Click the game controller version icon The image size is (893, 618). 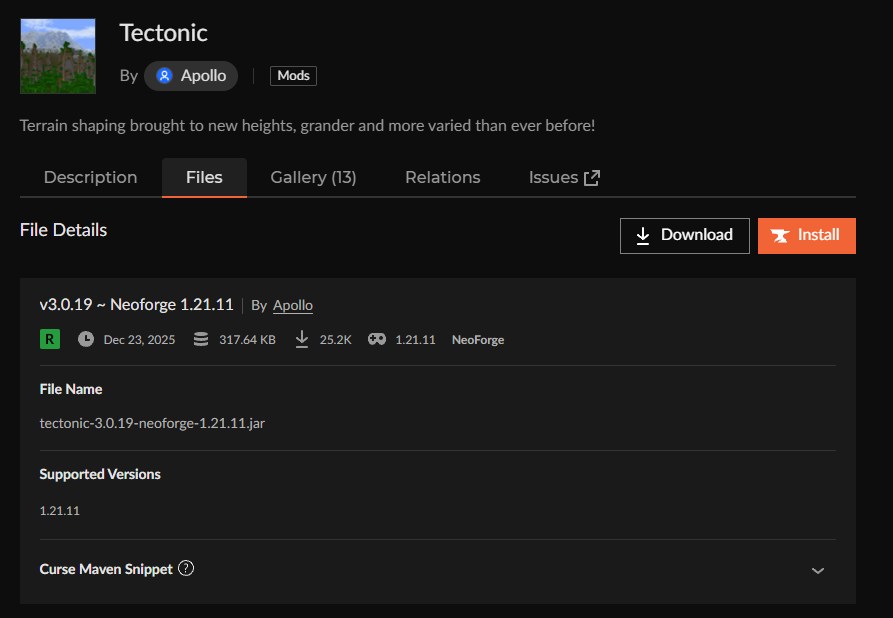click(377, 339)
